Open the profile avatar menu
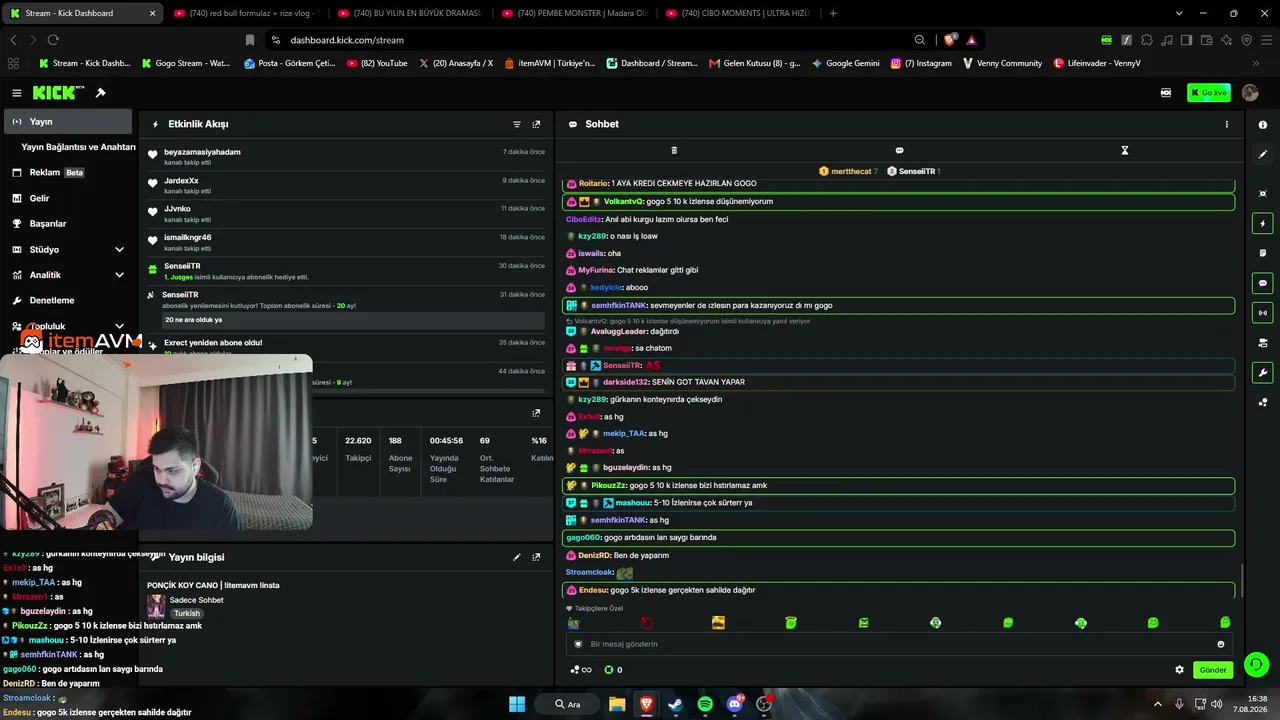The width and height of the screenshot is (1280, 720). [x=1250, y=93]
